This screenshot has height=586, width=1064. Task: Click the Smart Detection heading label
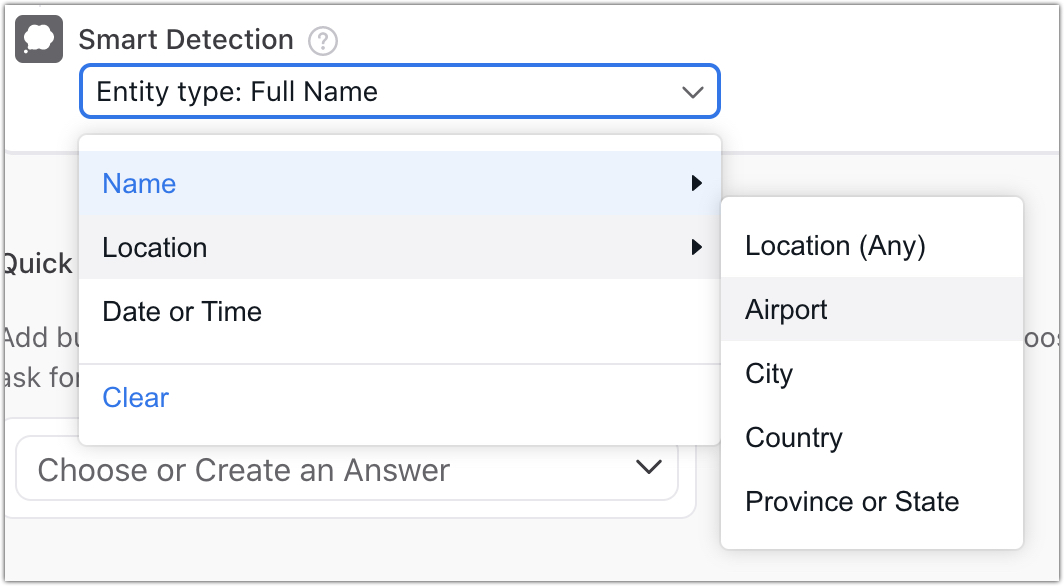click(x=186, y=40)
